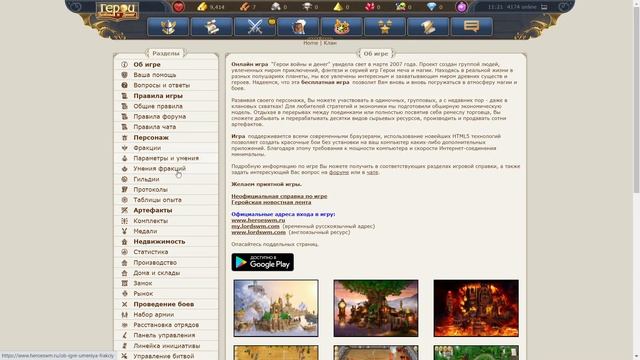Open the giant tree town thumbnail
The height and width of the screenshot is (360, 640).
tap(376, 308)
